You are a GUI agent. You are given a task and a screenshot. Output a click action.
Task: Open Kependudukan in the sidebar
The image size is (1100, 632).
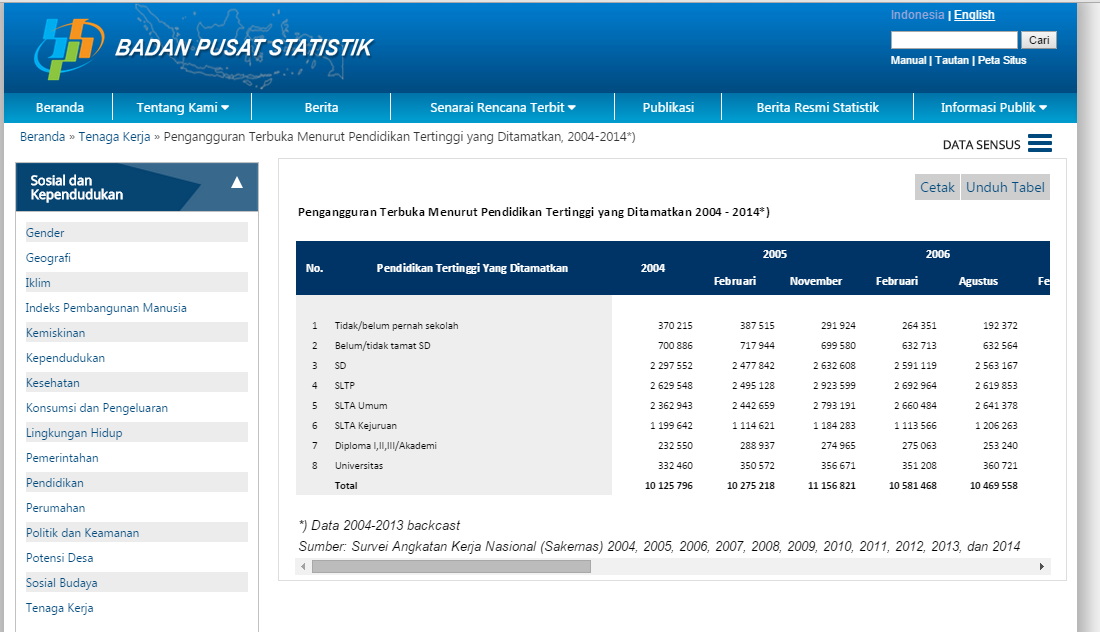(x=65, y=358)
